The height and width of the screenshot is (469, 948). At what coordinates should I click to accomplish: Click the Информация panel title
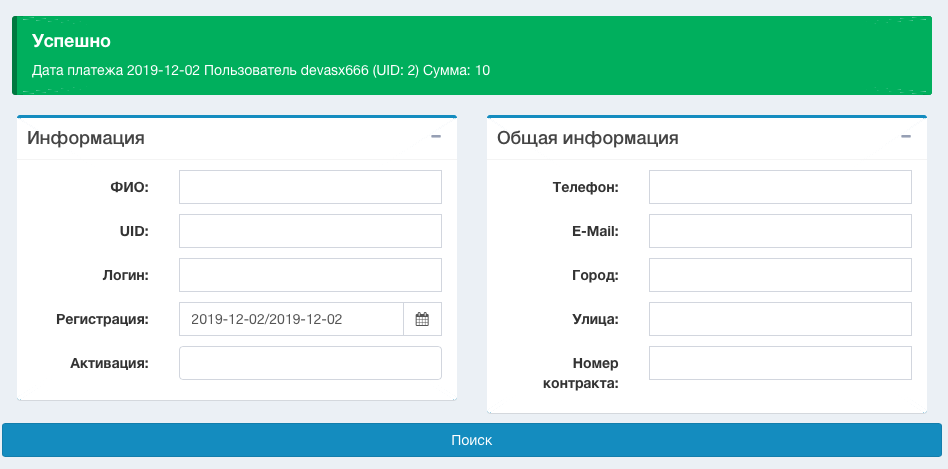coord(86,138)
